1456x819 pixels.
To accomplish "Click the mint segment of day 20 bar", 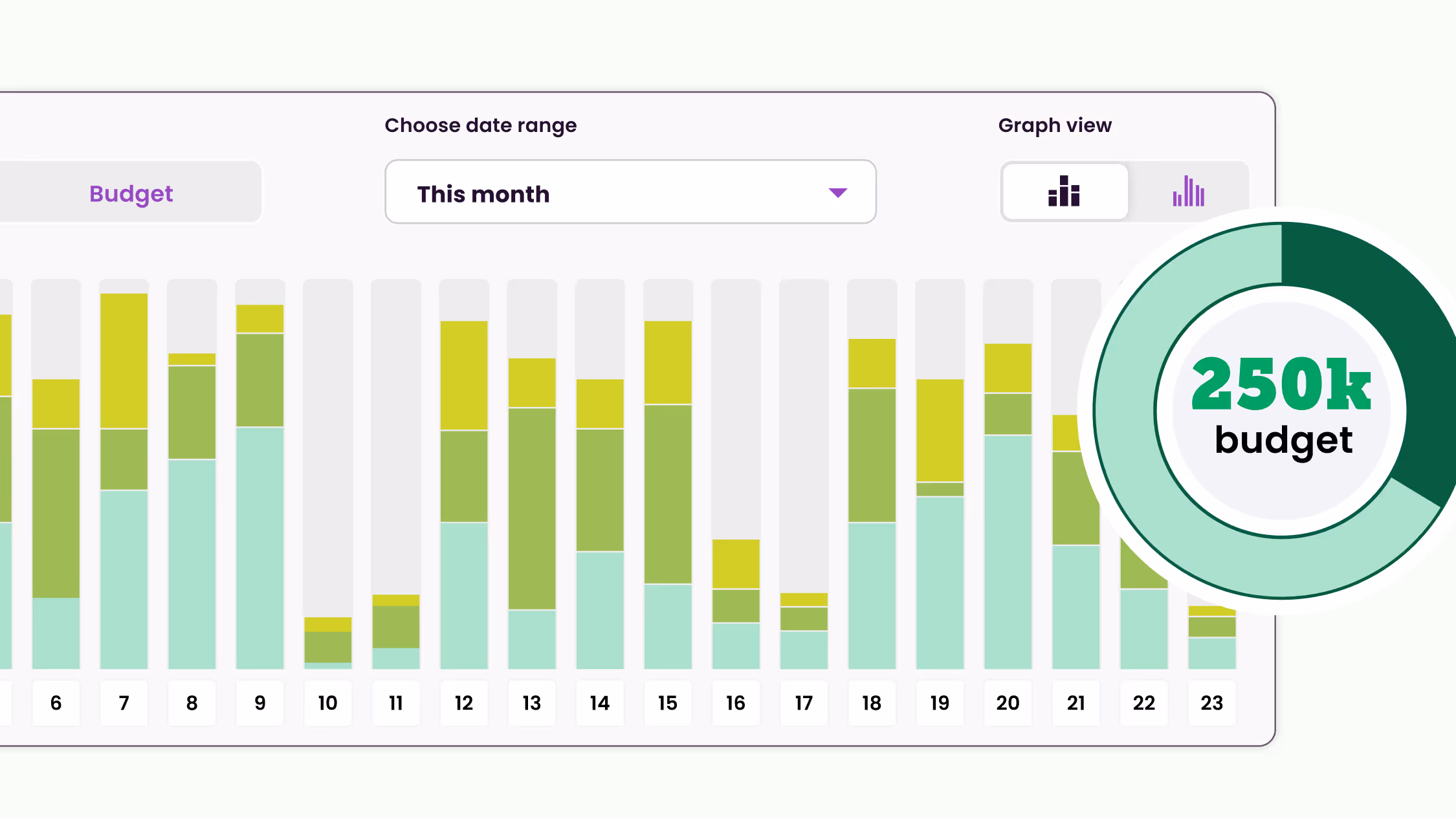I will [1008, 551].
